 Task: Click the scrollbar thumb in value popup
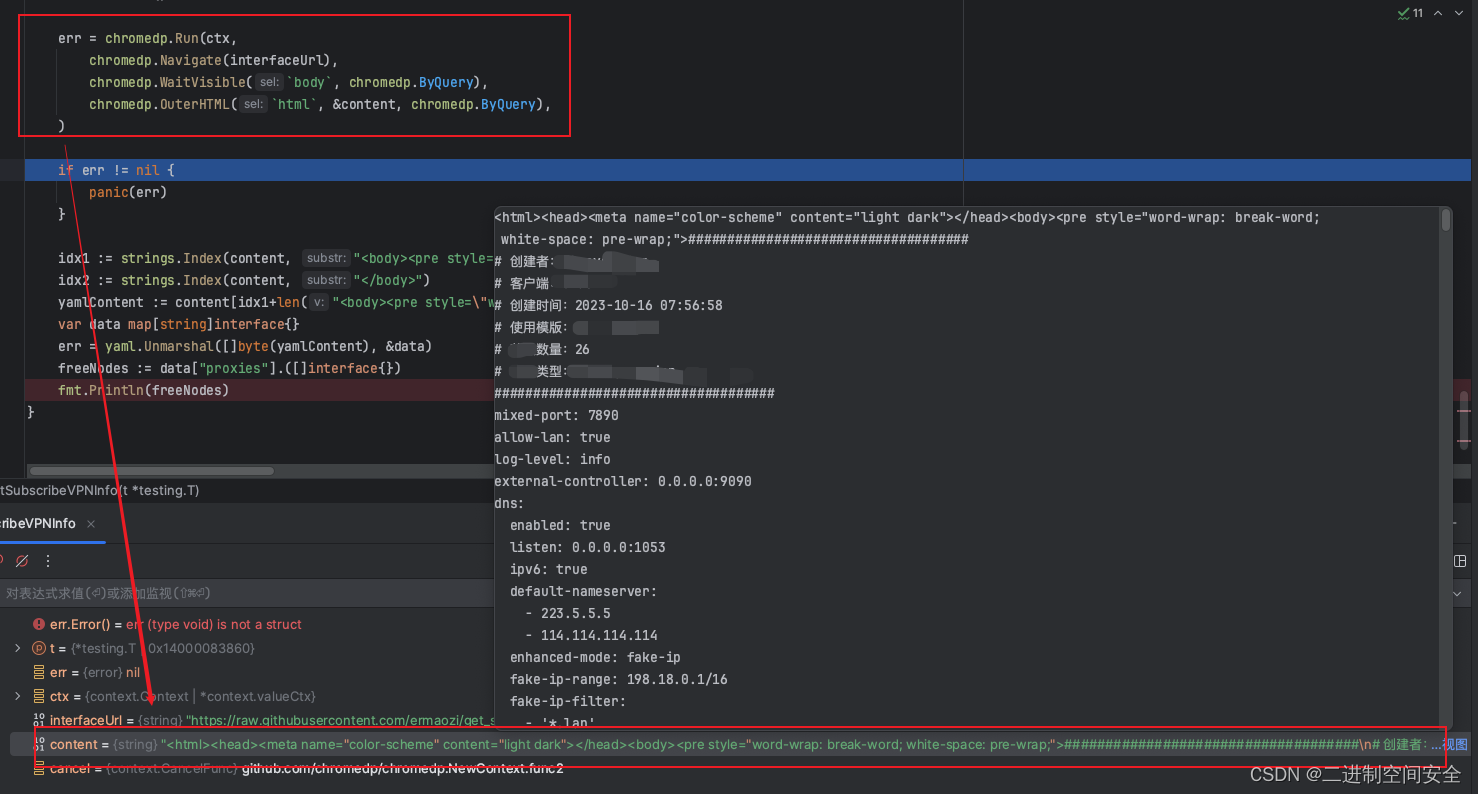point(1446,220)
